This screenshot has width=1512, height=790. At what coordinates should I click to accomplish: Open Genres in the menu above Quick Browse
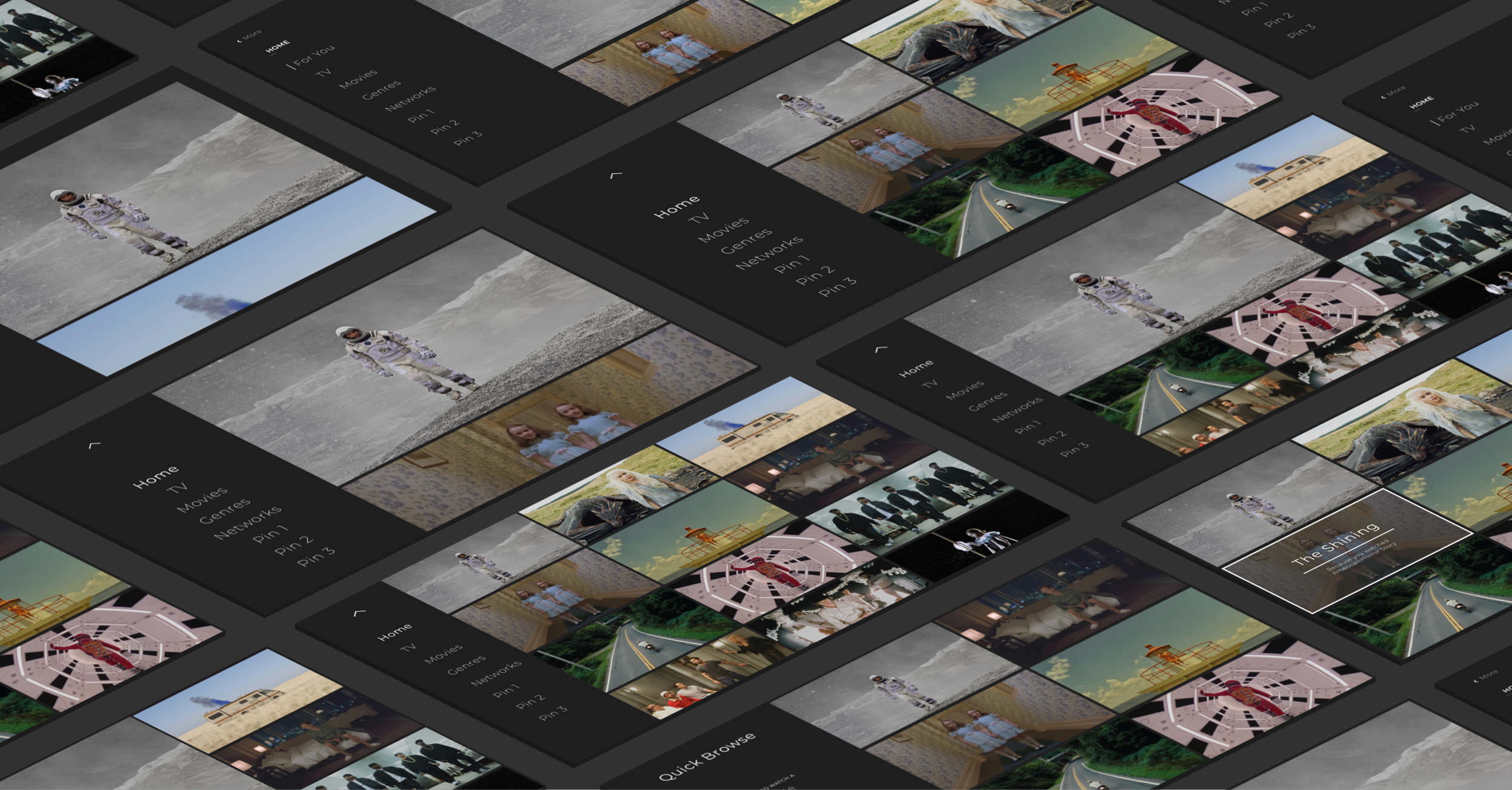click(466, 665)
